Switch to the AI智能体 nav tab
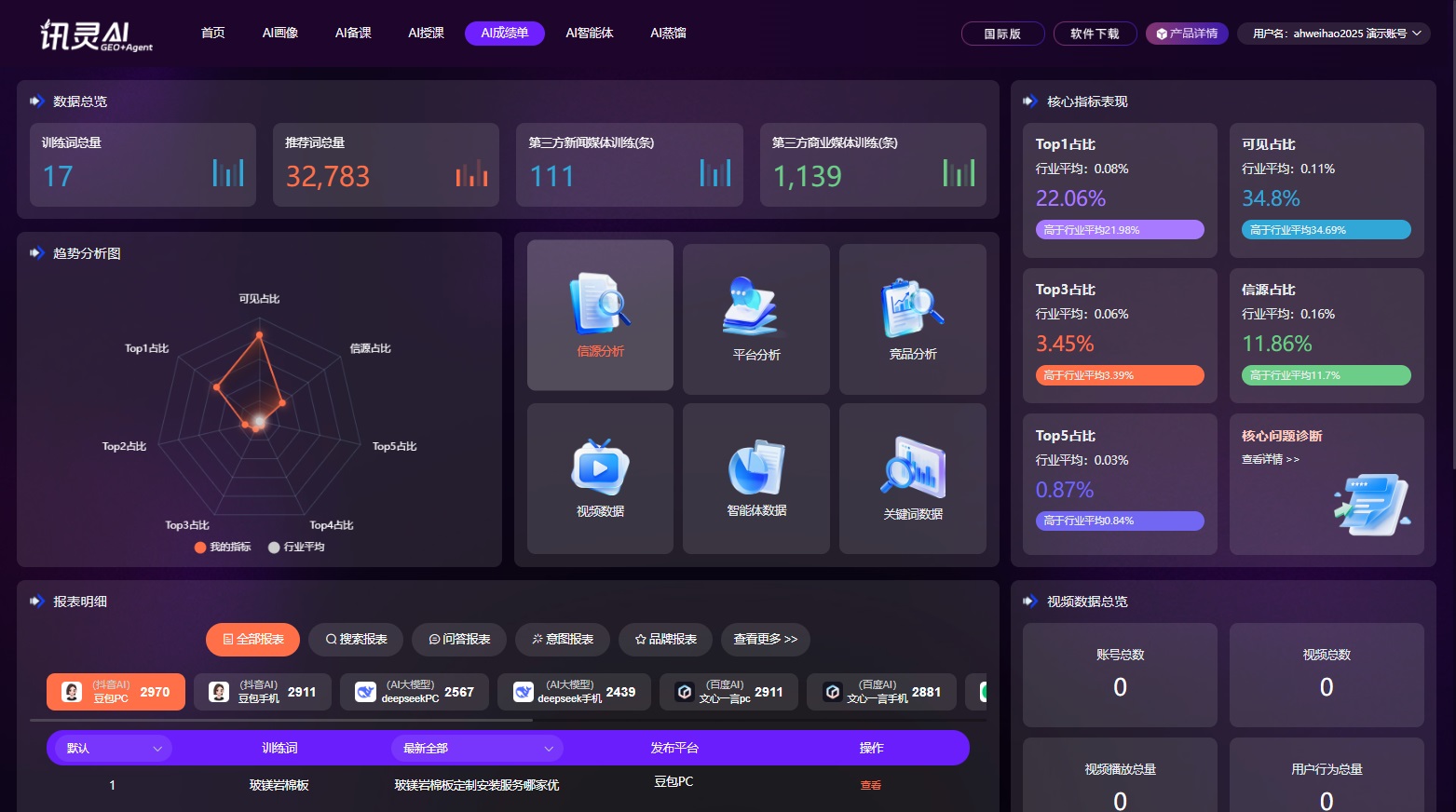Screen dimensions: 1456x812 (589, 34)
